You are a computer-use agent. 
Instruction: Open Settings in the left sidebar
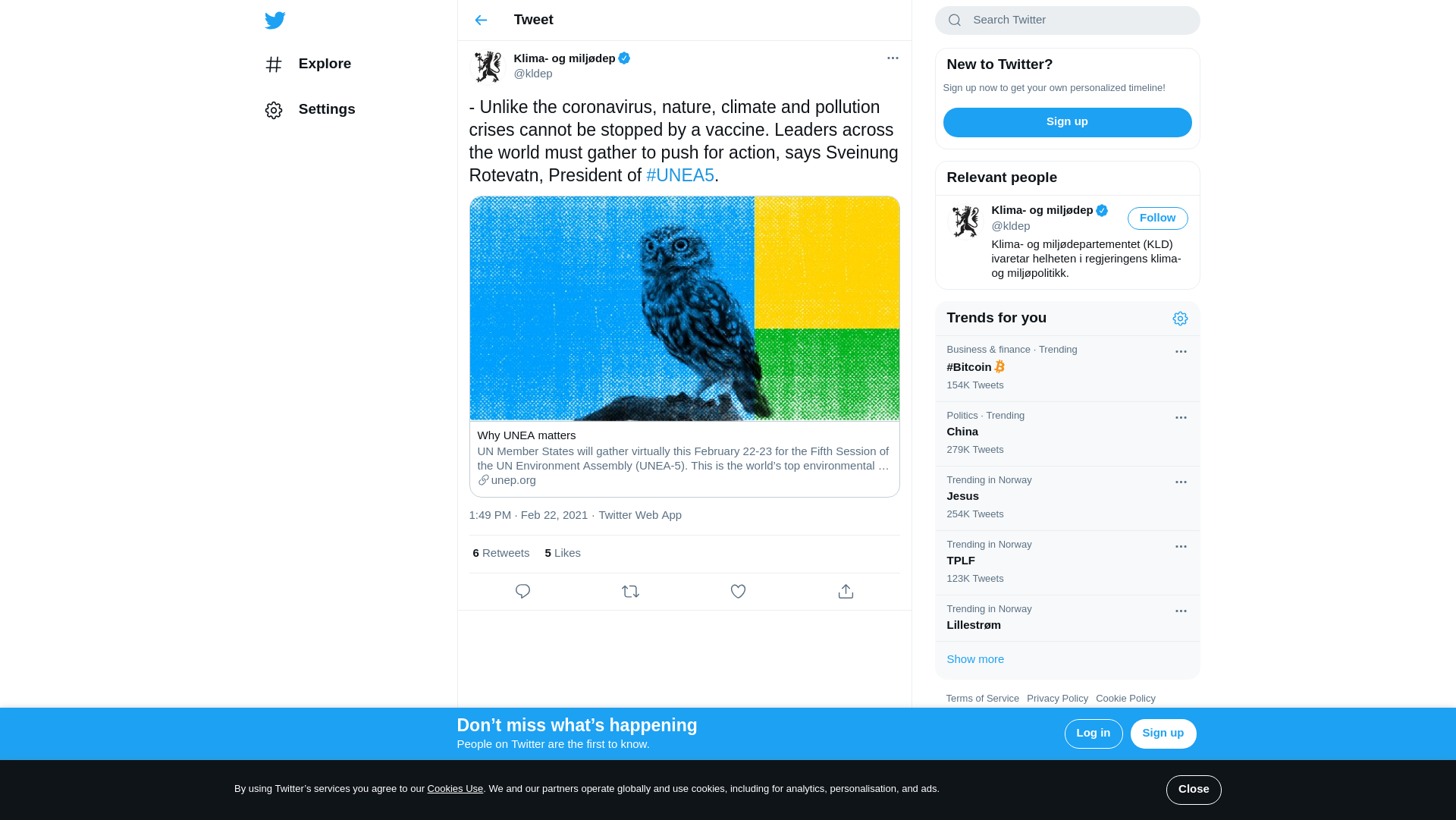tap(310, 110)
